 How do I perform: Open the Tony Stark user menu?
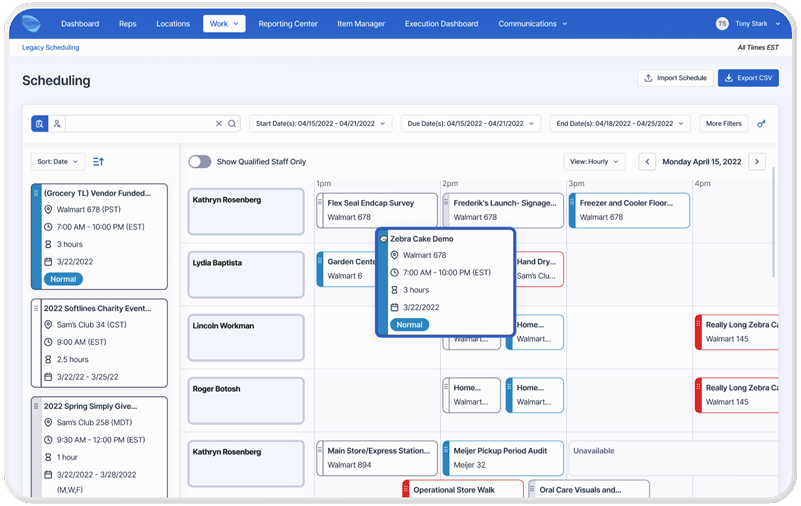point(750,24)
